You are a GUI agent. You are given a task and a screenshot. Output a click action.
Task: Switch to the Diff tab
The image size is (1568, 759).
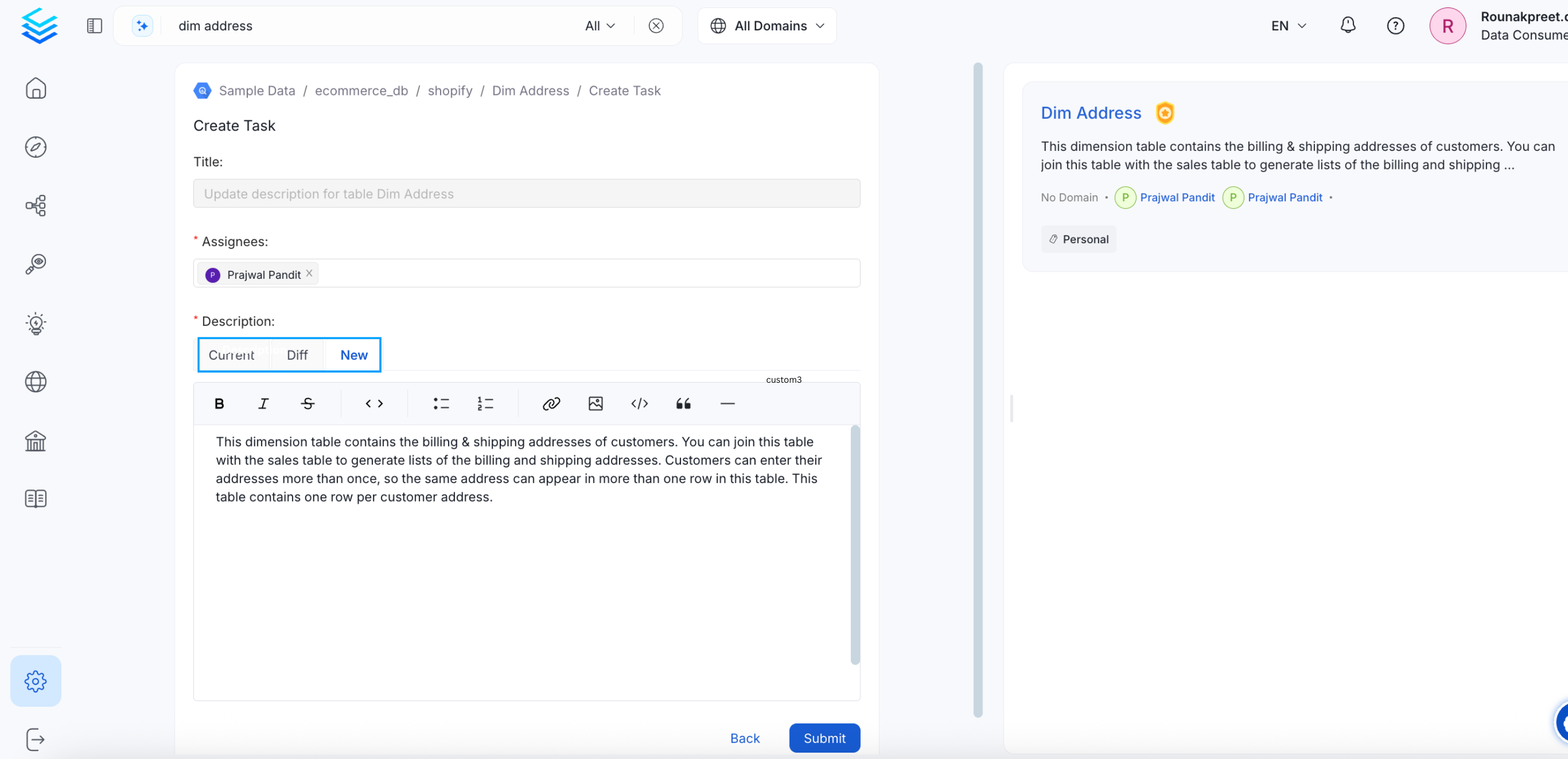[296, 354]
